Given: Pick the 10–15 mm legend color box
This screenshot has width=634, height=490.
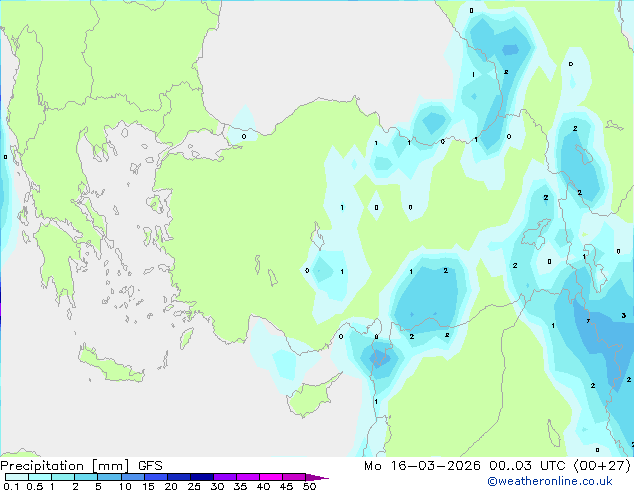Looking at the screenshot, I should click(132, 477).
